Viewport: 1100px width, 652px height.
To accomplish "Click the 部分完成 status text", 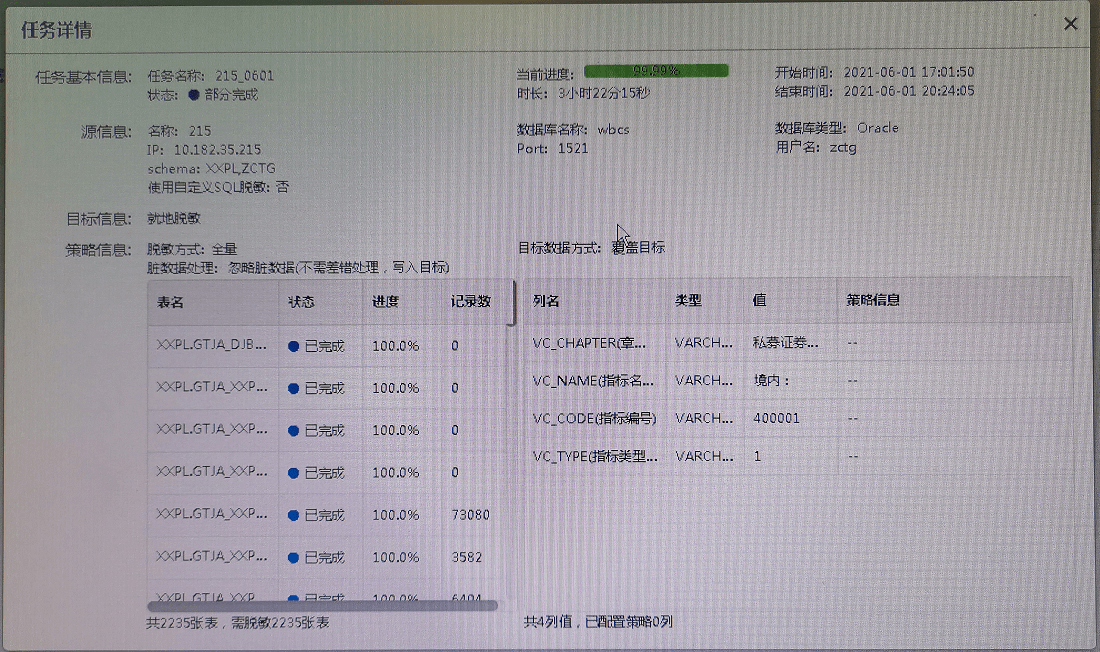I will pos(231,95).
